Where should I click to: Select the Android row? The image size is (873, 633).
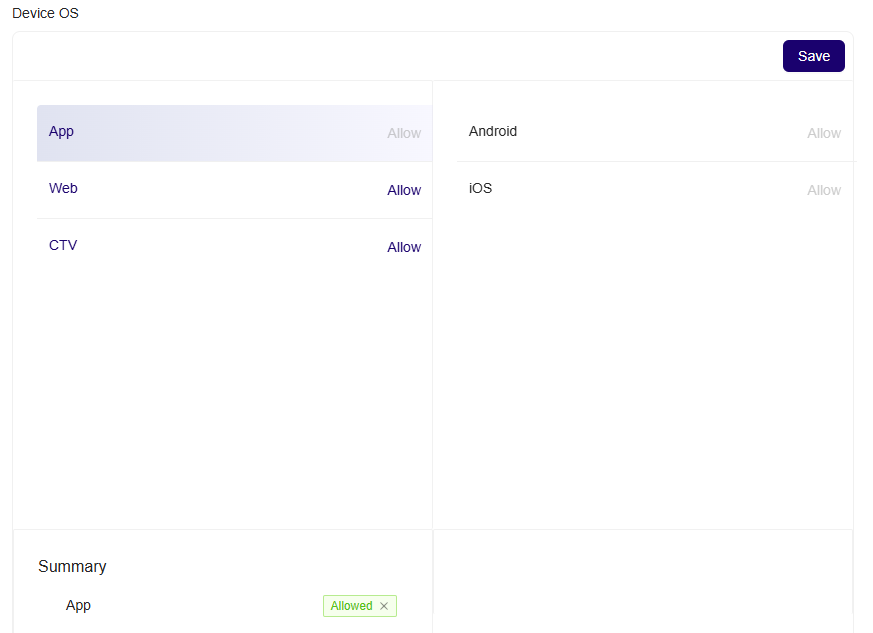click(x=655, y=133)
